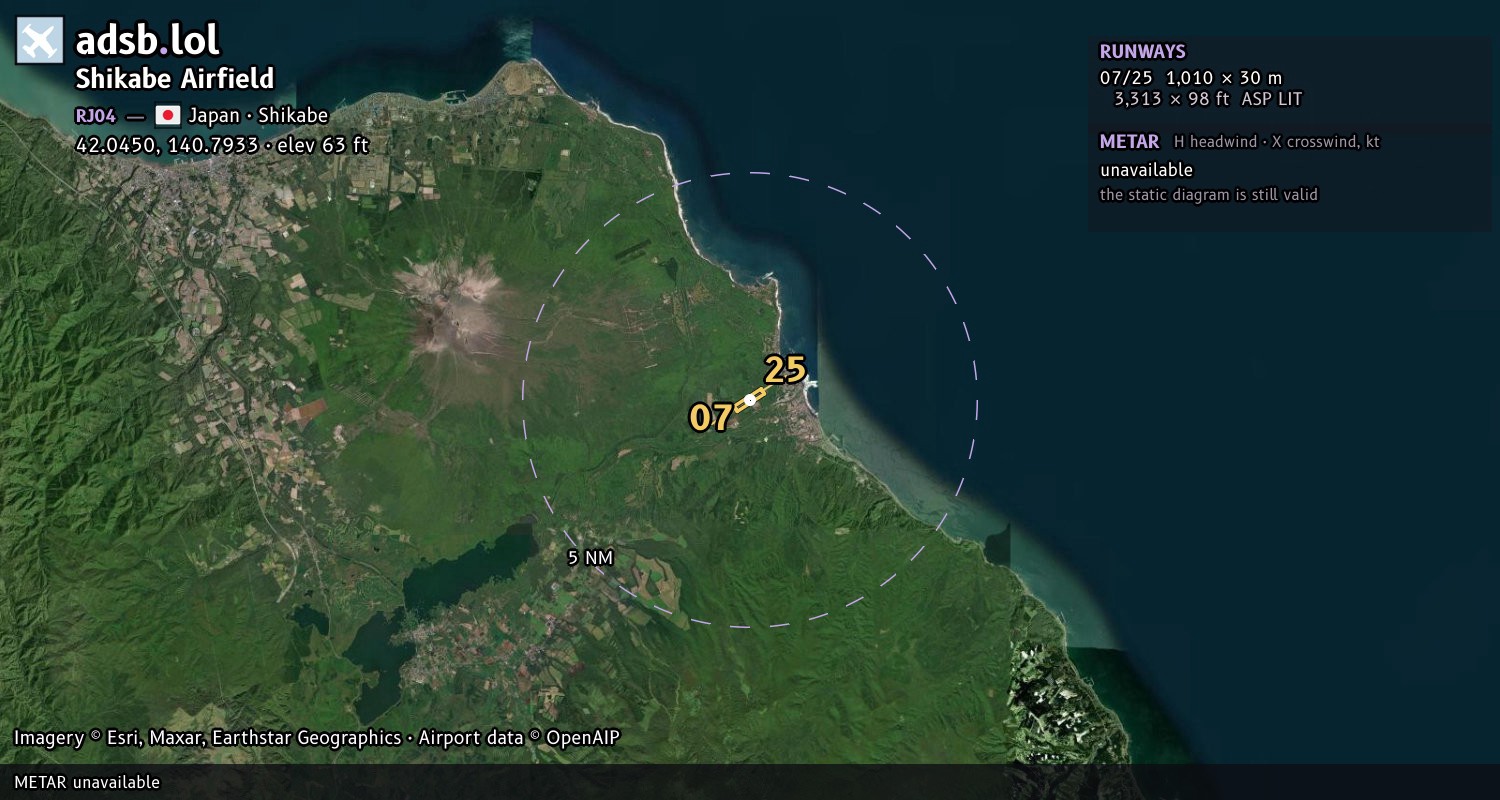
Task: Select the runway 07 end marker
Action: [710, 417]
